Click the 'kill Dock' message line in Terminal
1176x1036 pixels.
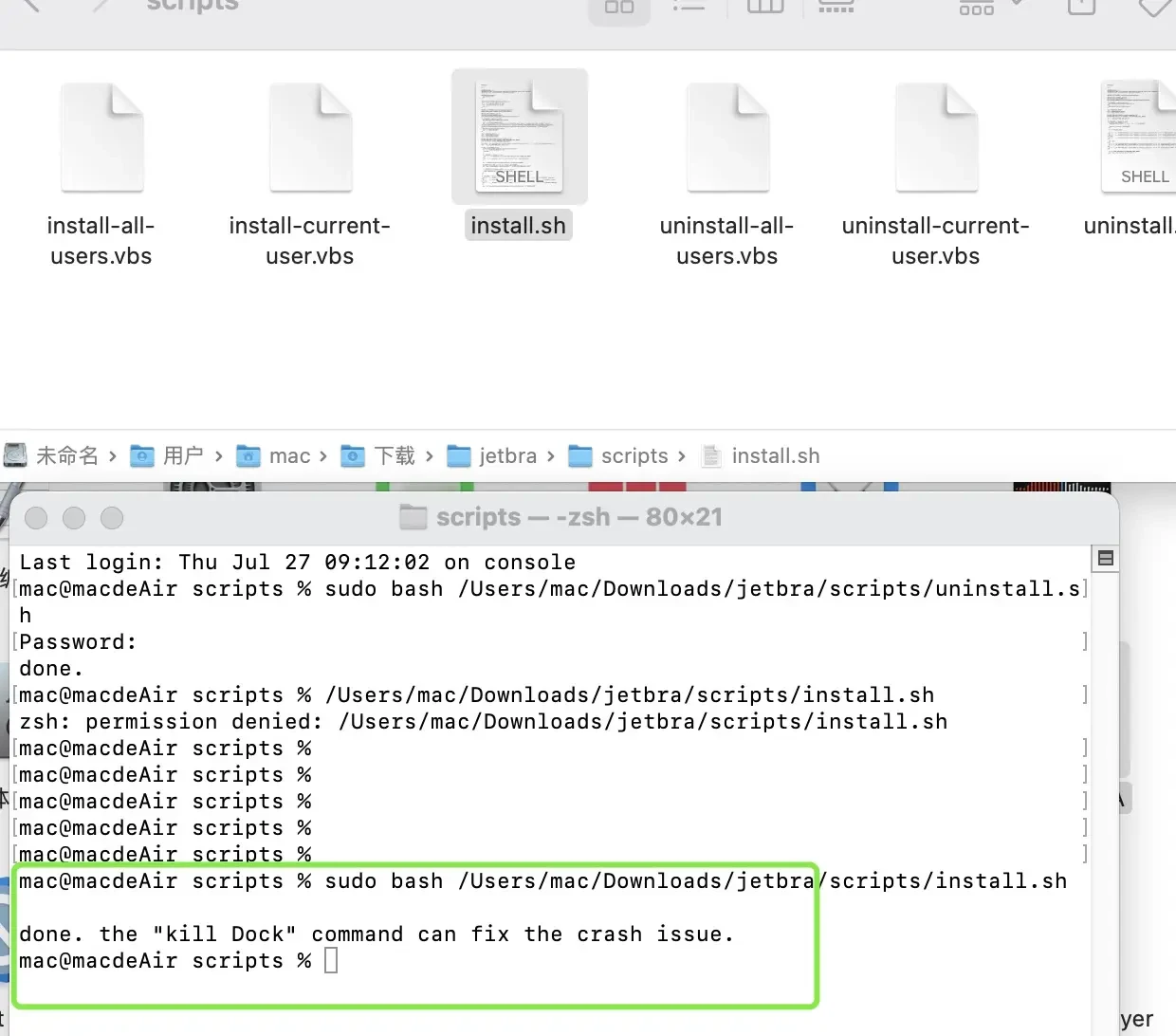click(377, 934)
